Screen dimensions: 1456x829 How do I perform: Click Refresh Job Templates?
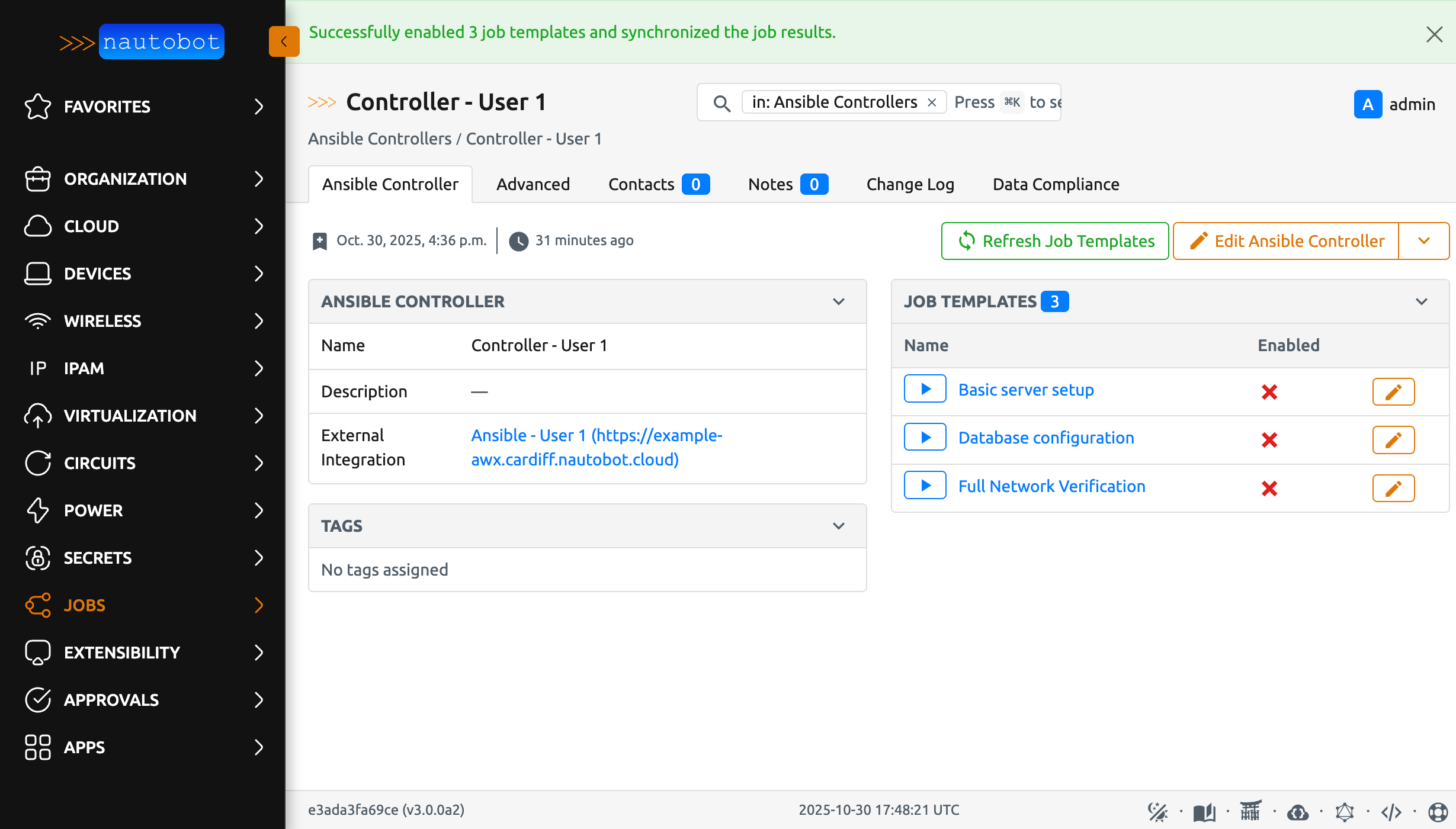click(1054, 240)
